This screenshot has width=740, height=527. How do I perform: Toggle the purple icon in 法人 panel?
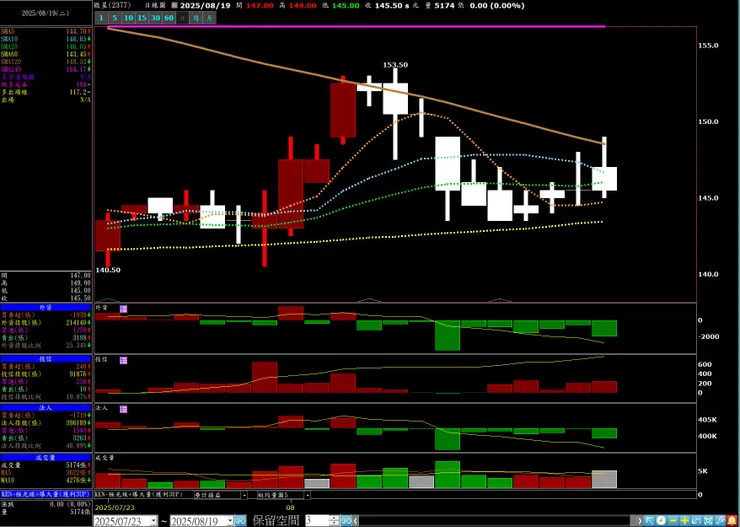[x=123, y=409]
